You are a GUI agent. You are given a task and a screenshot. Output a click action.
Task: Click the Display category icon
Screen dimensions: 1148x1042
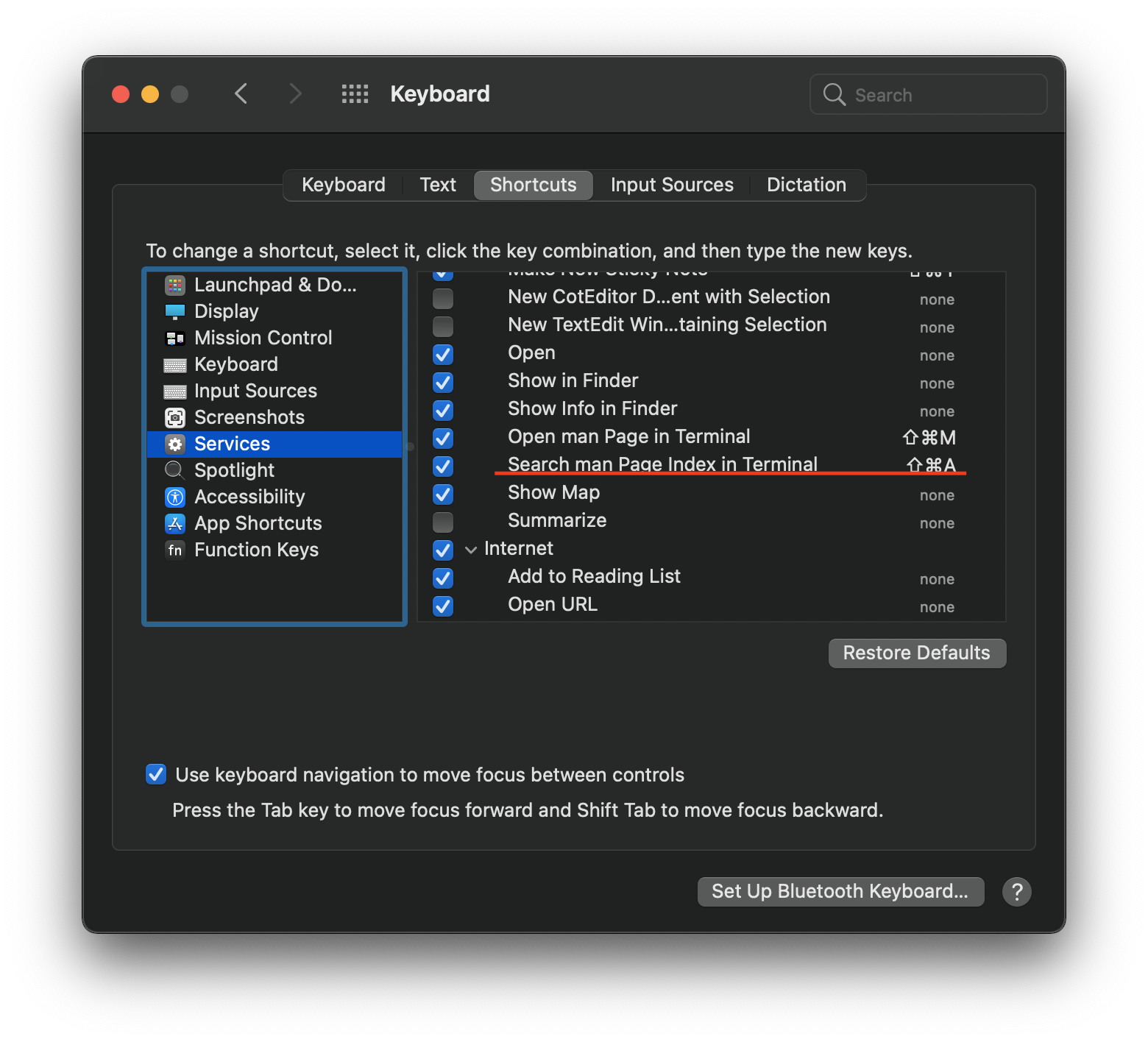(x=175, y=311)
